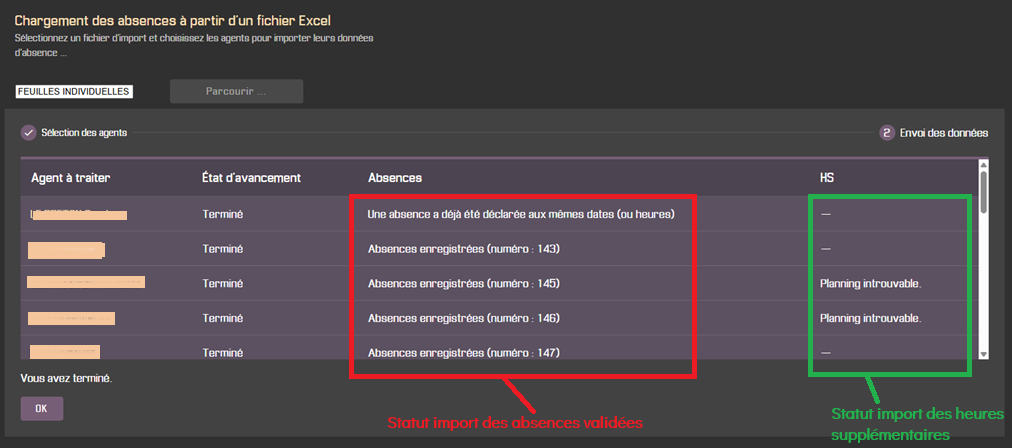Click Planning introuvable in the numéro 146 row
The width and height of the screenshot is (1012, 448).
(x=870, y=318)
